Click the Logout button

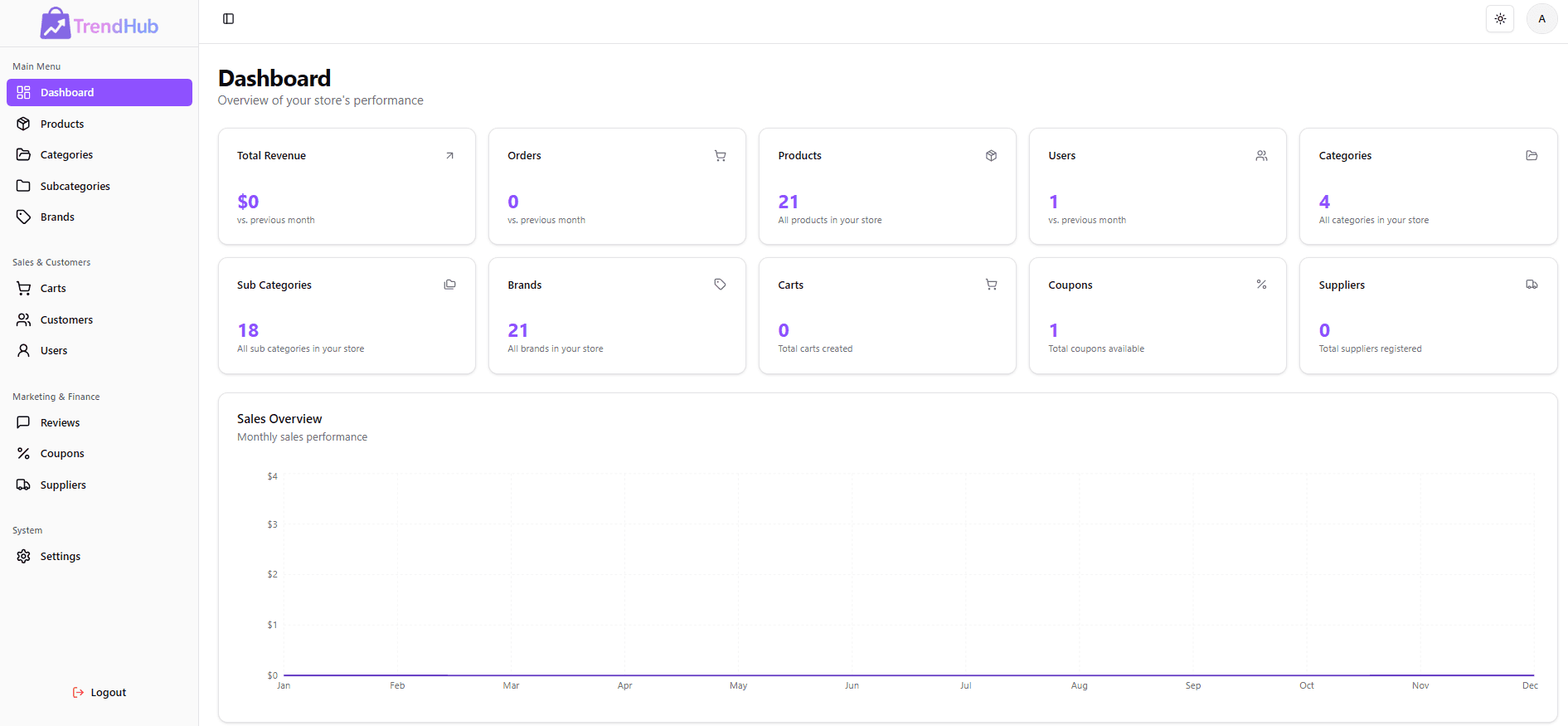pos(100,692)
